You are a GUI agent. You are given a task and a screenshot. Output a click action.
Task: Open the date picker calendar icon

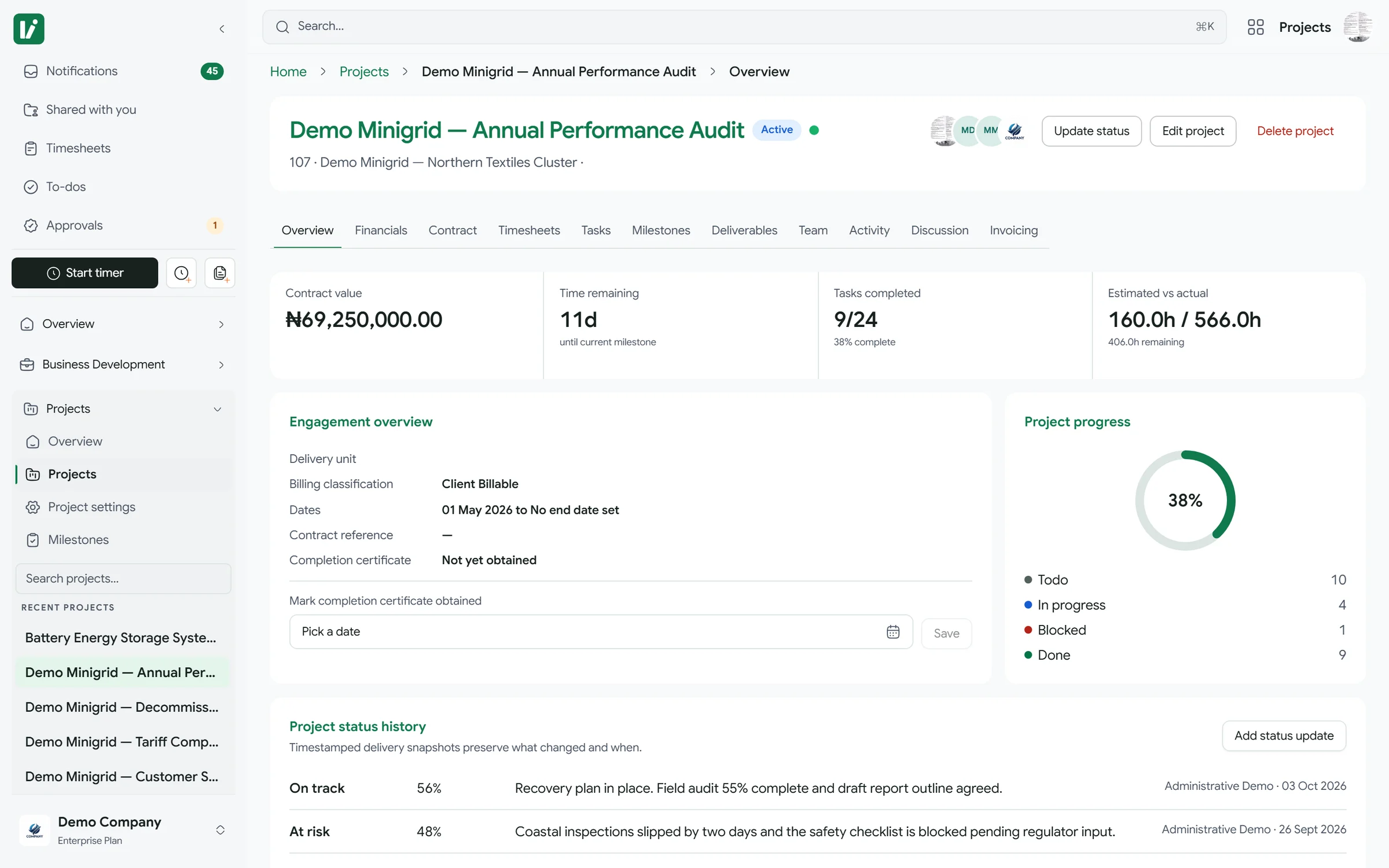(893, 632)
